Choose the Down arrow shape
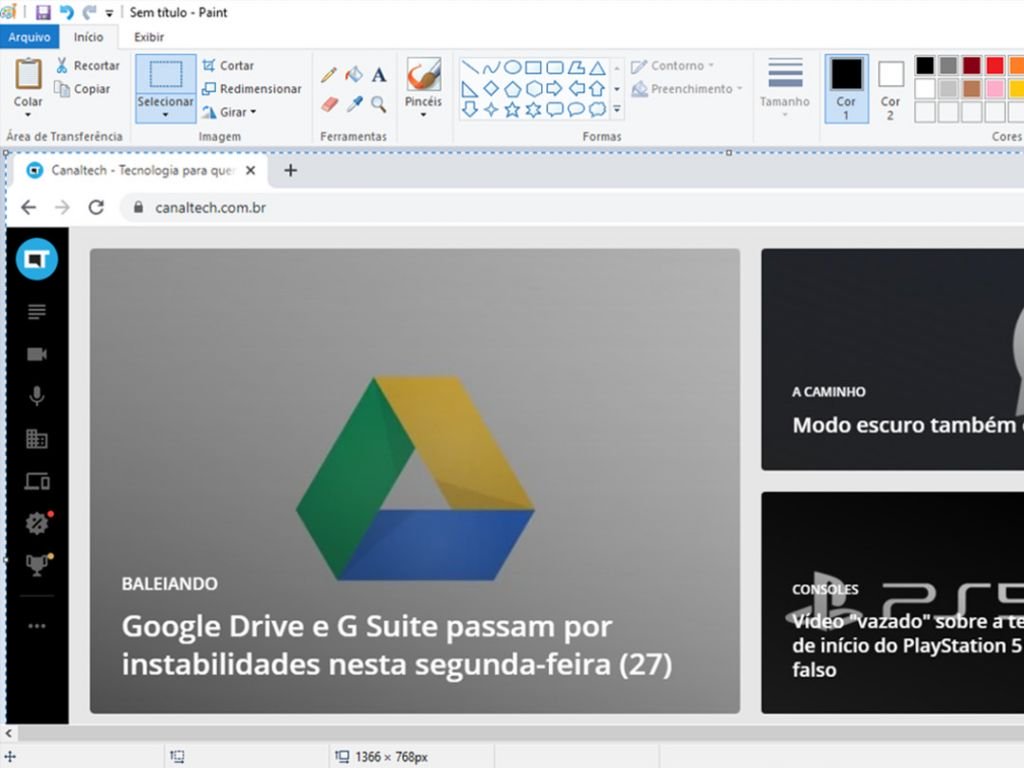 click(x=470, y=109)
